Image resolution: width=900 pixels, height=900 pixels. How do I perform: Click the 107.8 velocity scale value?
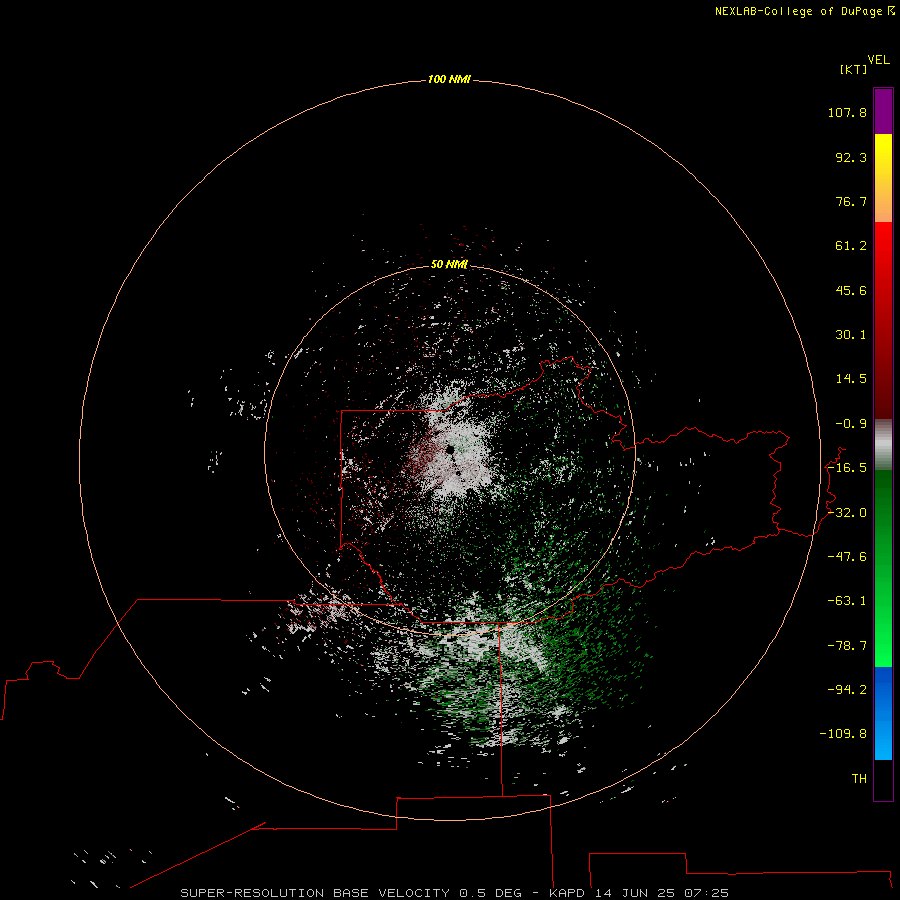[x=847, y=112]
